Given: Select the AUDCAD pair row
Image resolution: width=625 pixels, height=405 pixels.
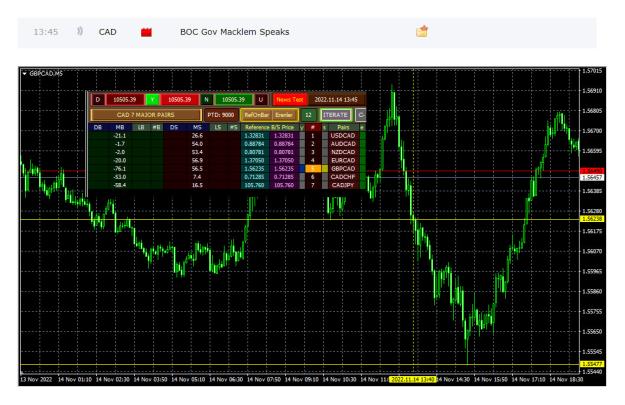Looking at the screenshot, I should (x=343, y=144).
